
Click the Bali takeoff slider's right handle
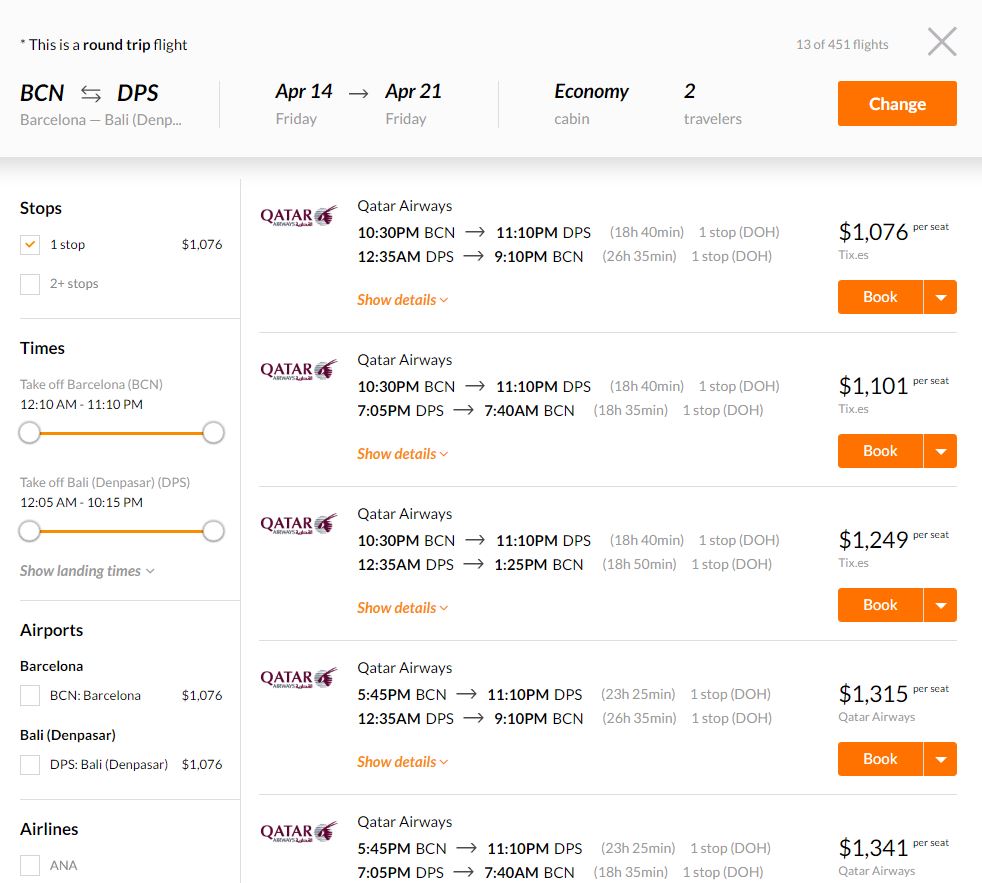coord(214,531)
